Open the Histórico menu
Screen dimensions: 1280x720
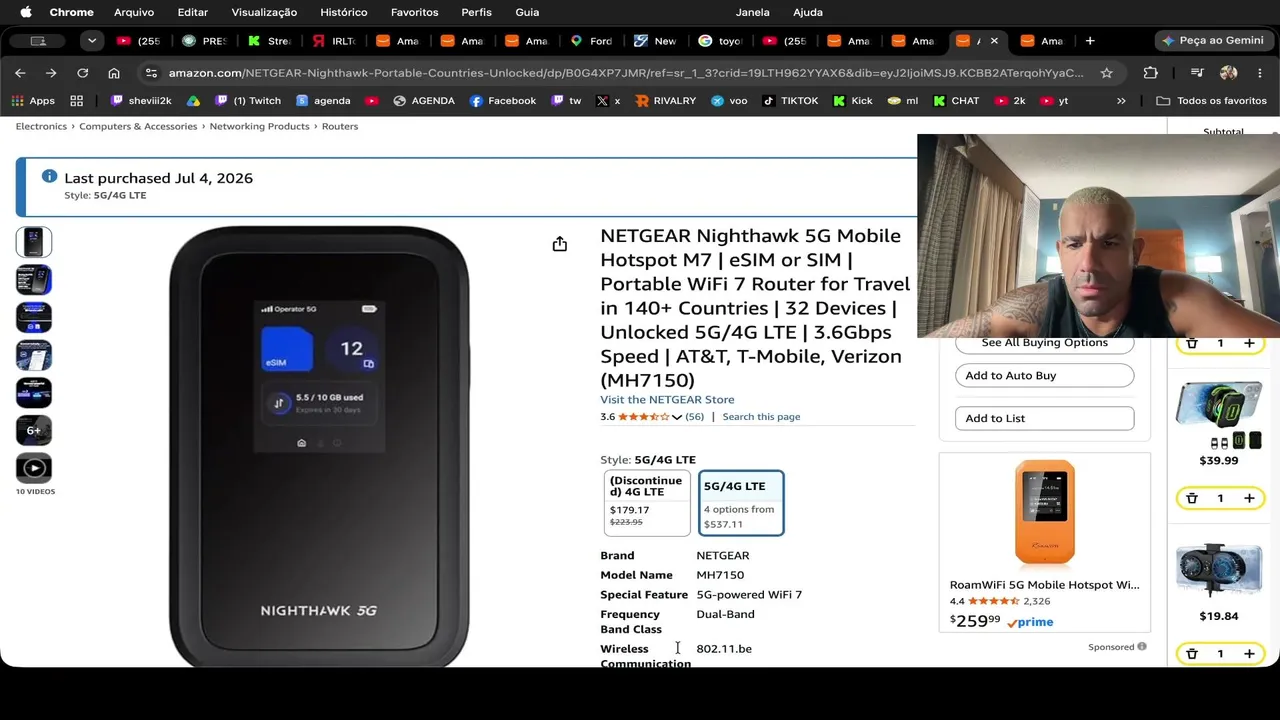(x=344, y=12)
